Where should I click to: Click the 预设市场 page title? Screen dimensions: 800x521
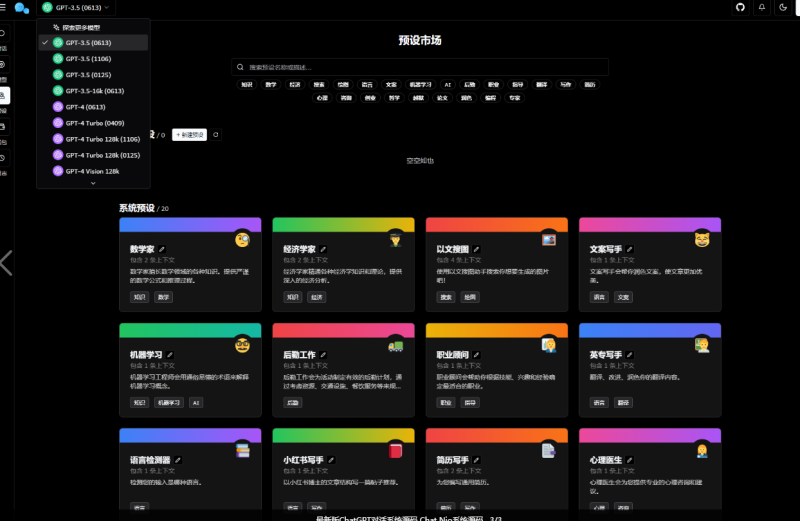pyautogui.click(x=419, y=40)
